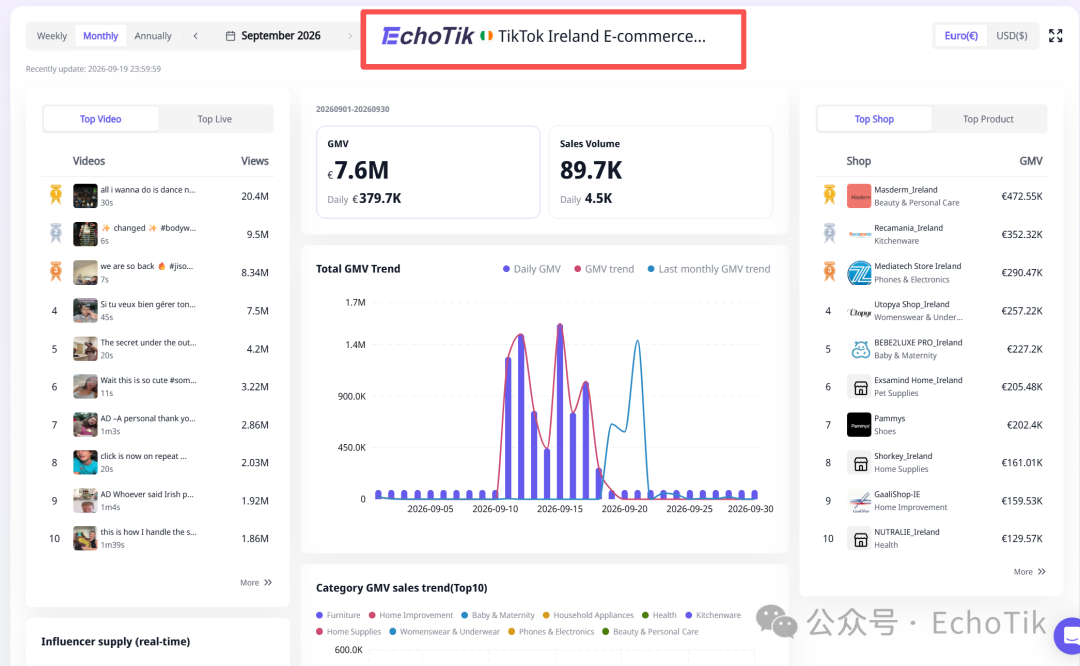The image size is (1080, 666).
Task: Set currency to Euro(€)
Action: (x=961, y=36)
